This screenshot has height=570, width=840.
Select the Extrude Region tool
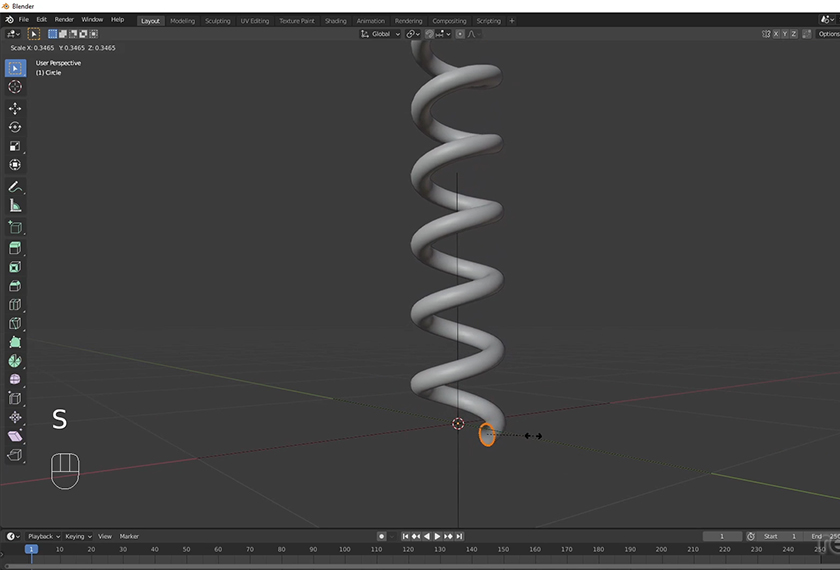(15, 248)
